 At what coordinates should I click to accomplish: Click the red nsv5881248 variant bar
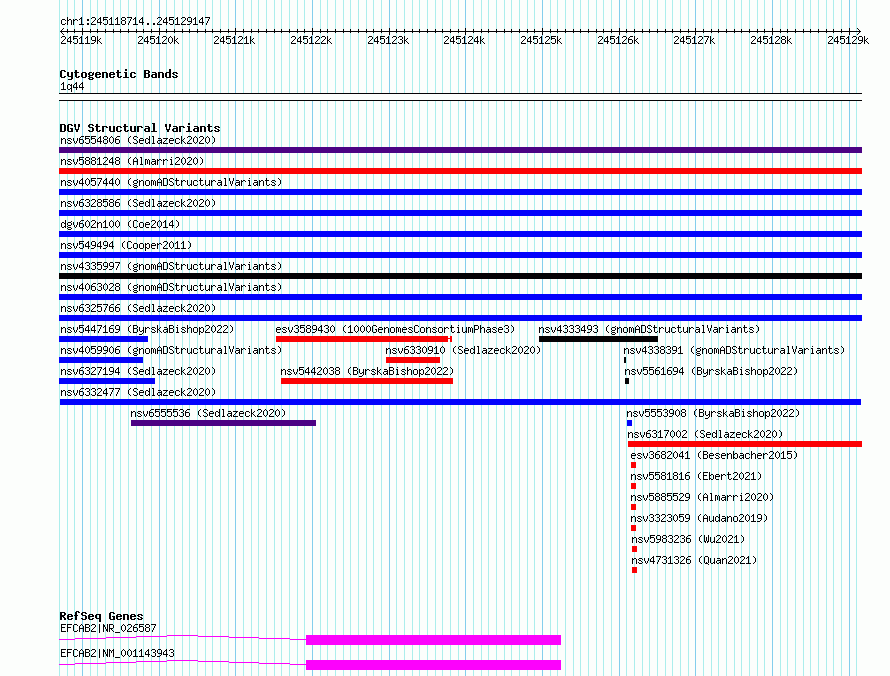[x=460, y=171]
